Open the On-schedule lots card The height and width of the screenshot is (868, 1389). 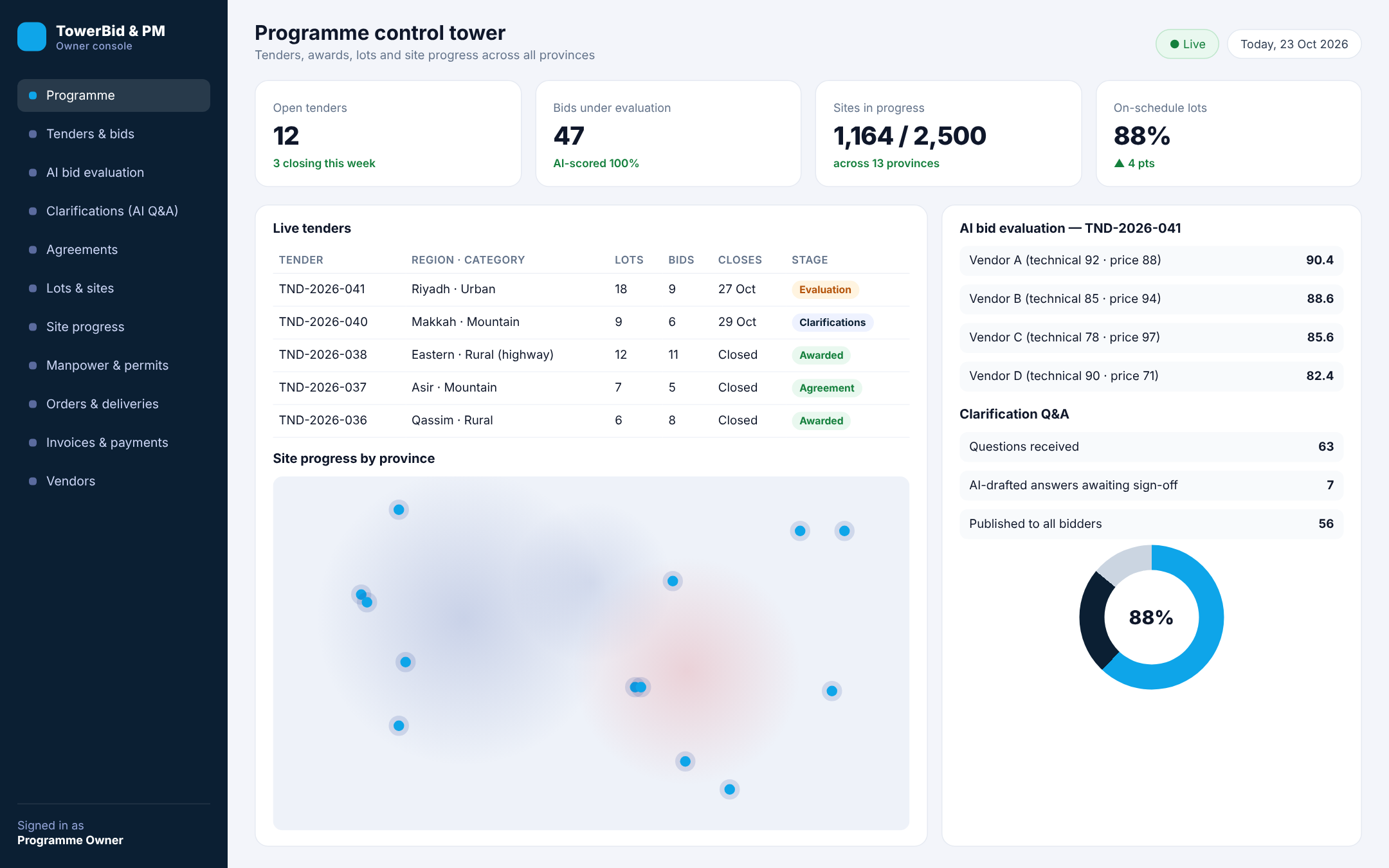(1228, 134)
